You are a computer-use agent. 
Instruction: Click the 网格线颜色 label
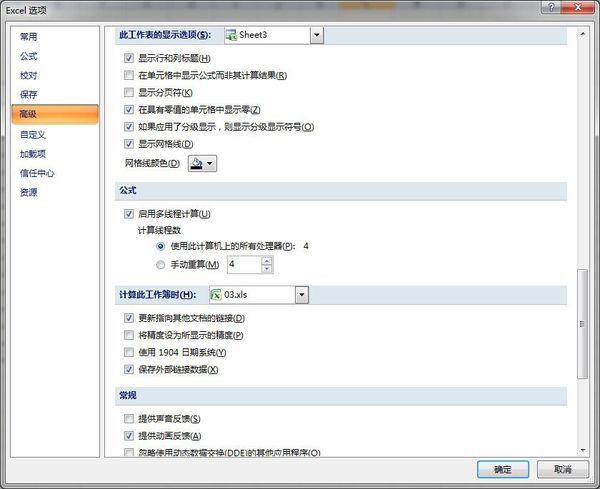point(152,163)
